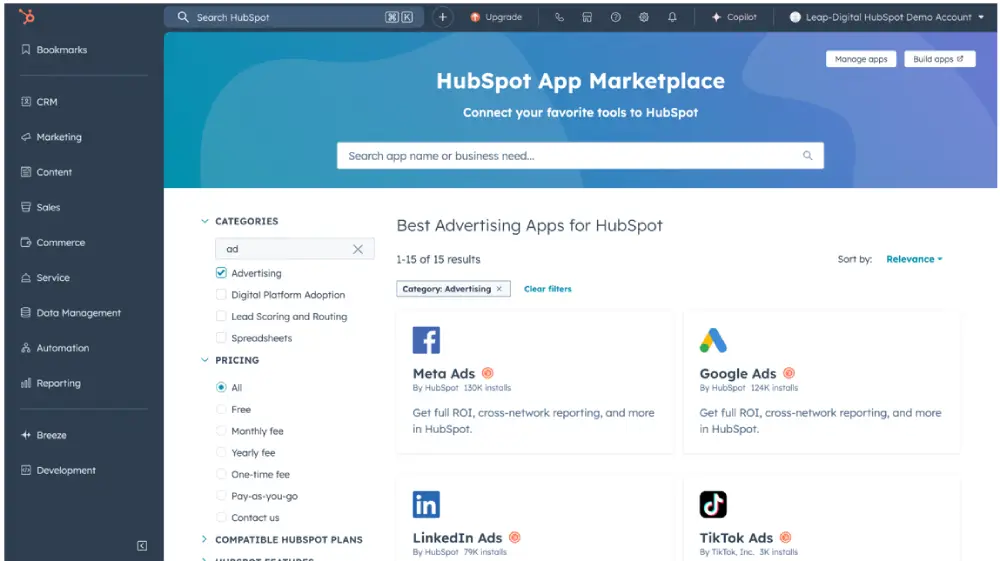Image resolution: width=1000 pixels, height=561 pixels.
Task: Click the Facebook logo on Meta Ads
Action: (x=426, y=340)
